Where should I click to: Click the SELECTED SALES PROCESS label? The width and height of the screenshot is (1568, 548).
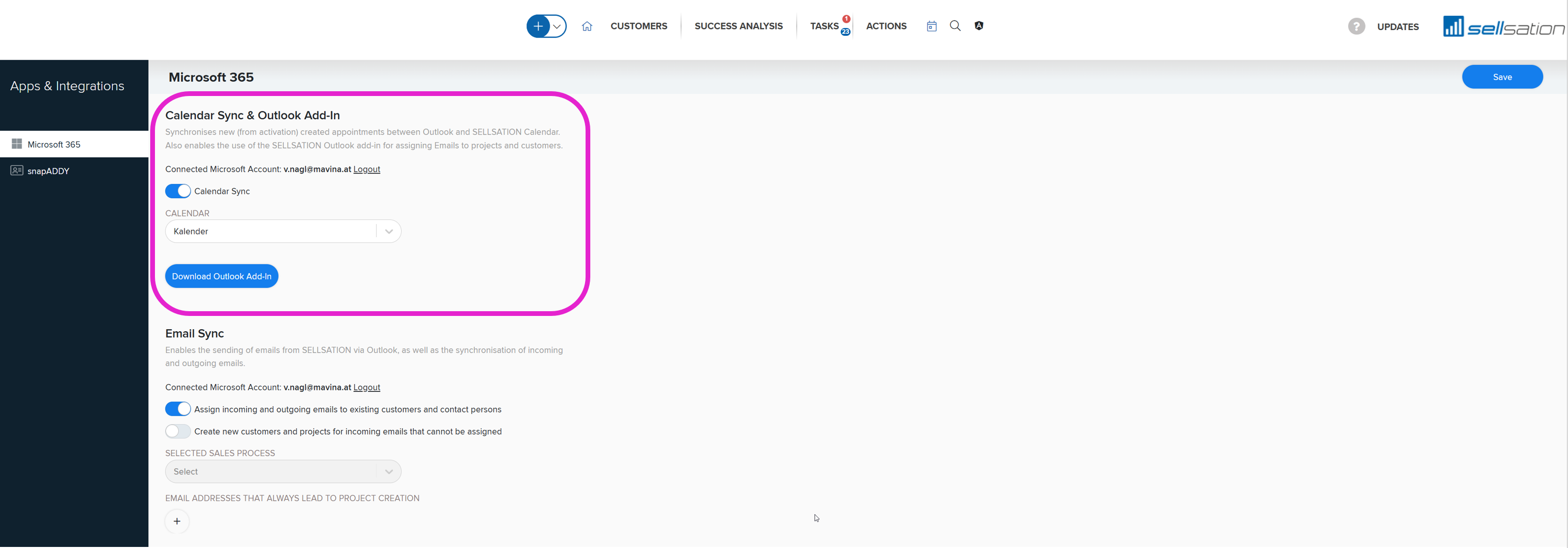pos(220,453)
